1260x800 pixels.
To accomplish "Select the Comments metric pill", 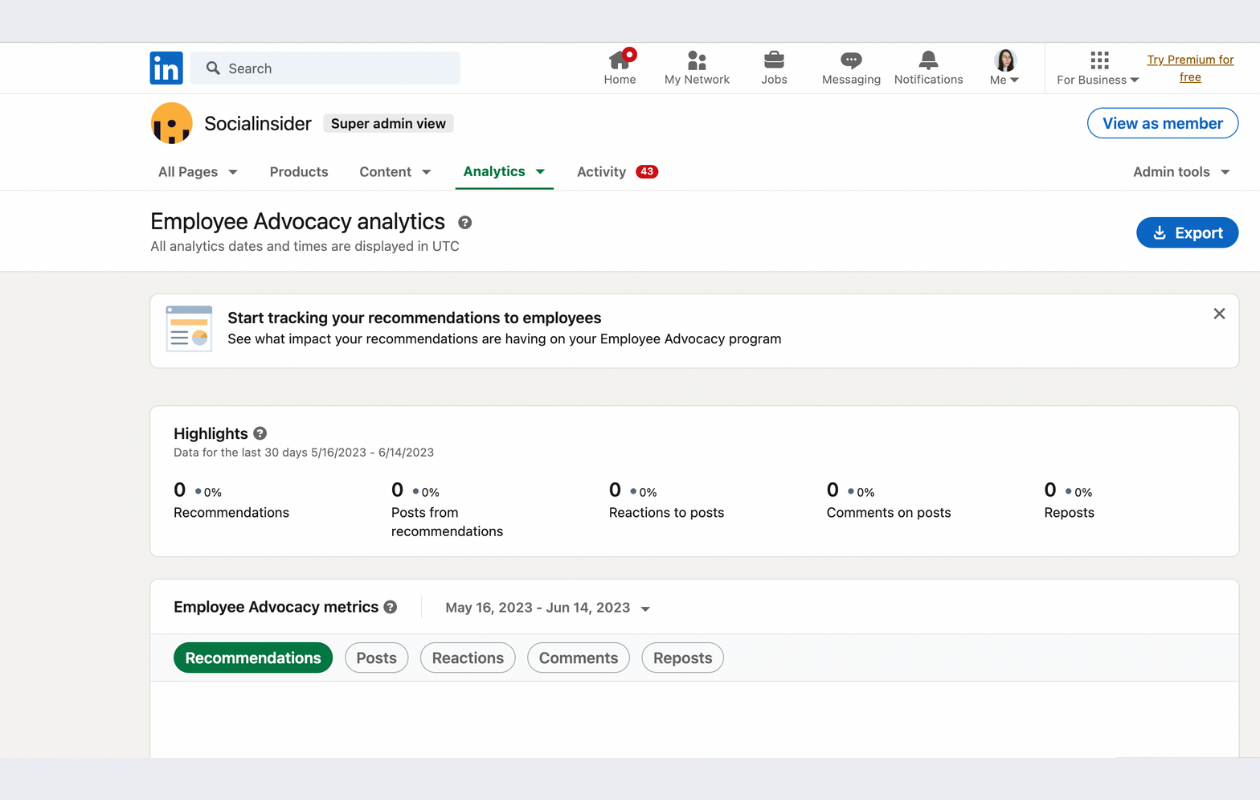I will [578, 658].
